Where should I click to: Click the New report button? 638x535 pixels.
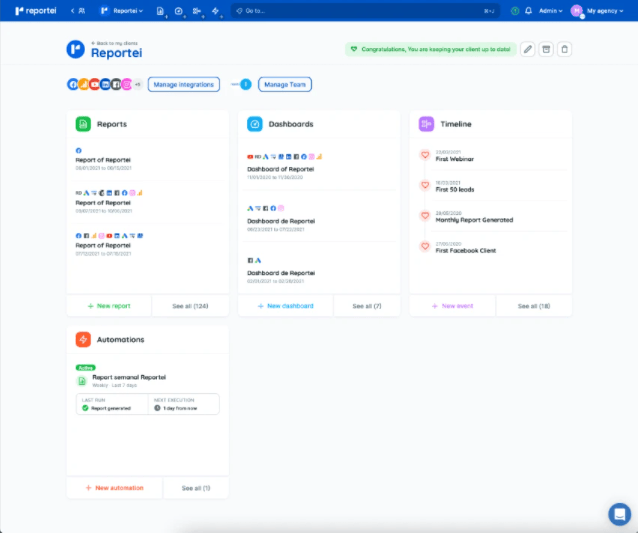(x=109, y=306)
